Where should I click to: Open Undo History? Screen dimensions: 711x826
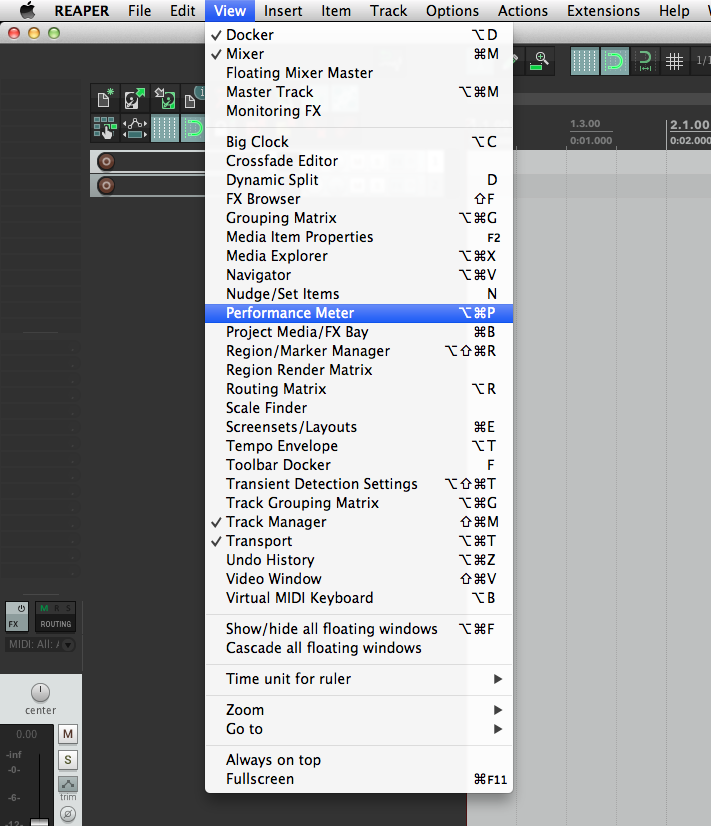click(359, 559)
